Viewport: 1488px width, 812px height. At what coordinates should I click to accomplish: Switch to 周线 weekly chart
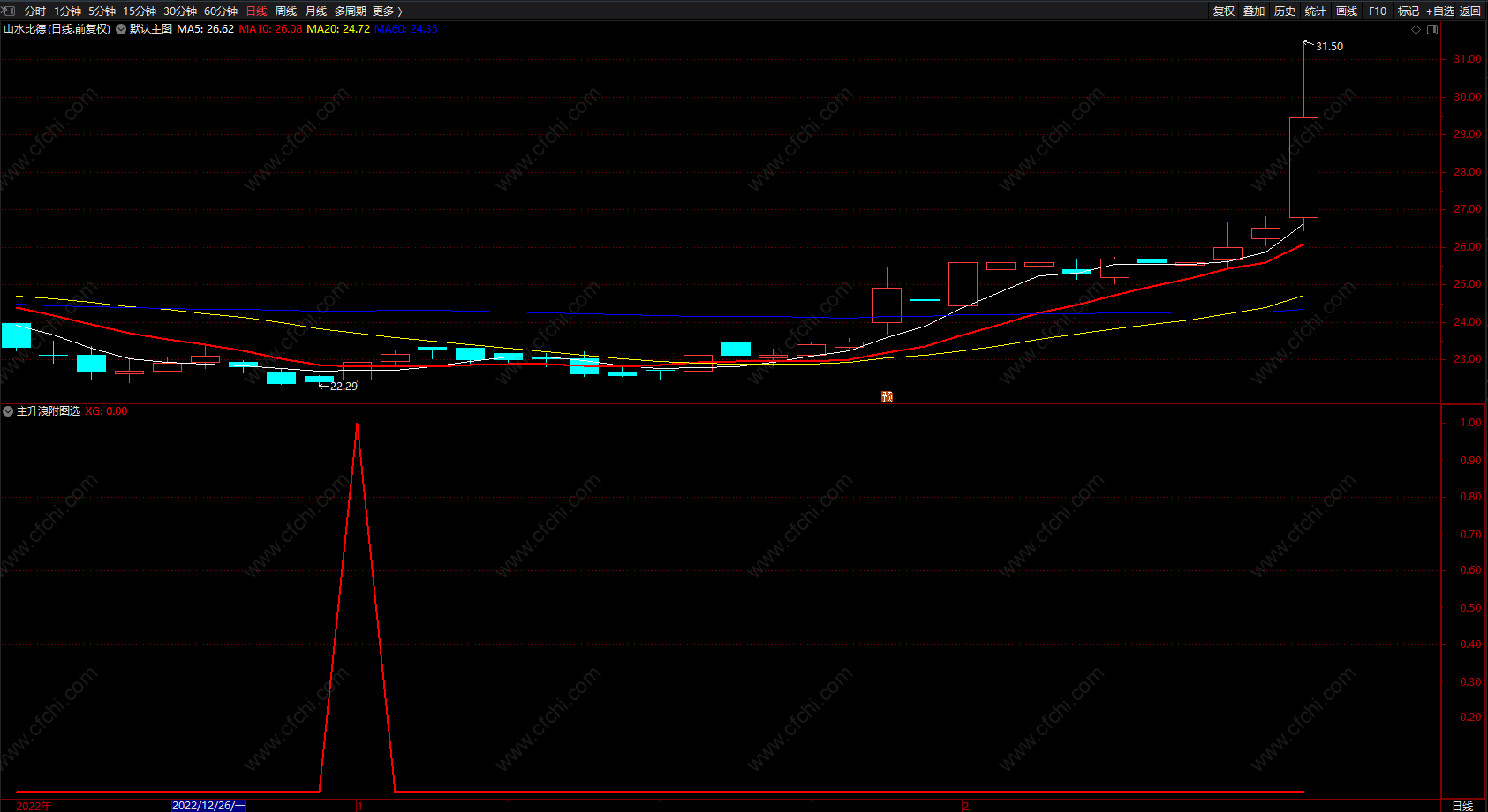point(286,11)
